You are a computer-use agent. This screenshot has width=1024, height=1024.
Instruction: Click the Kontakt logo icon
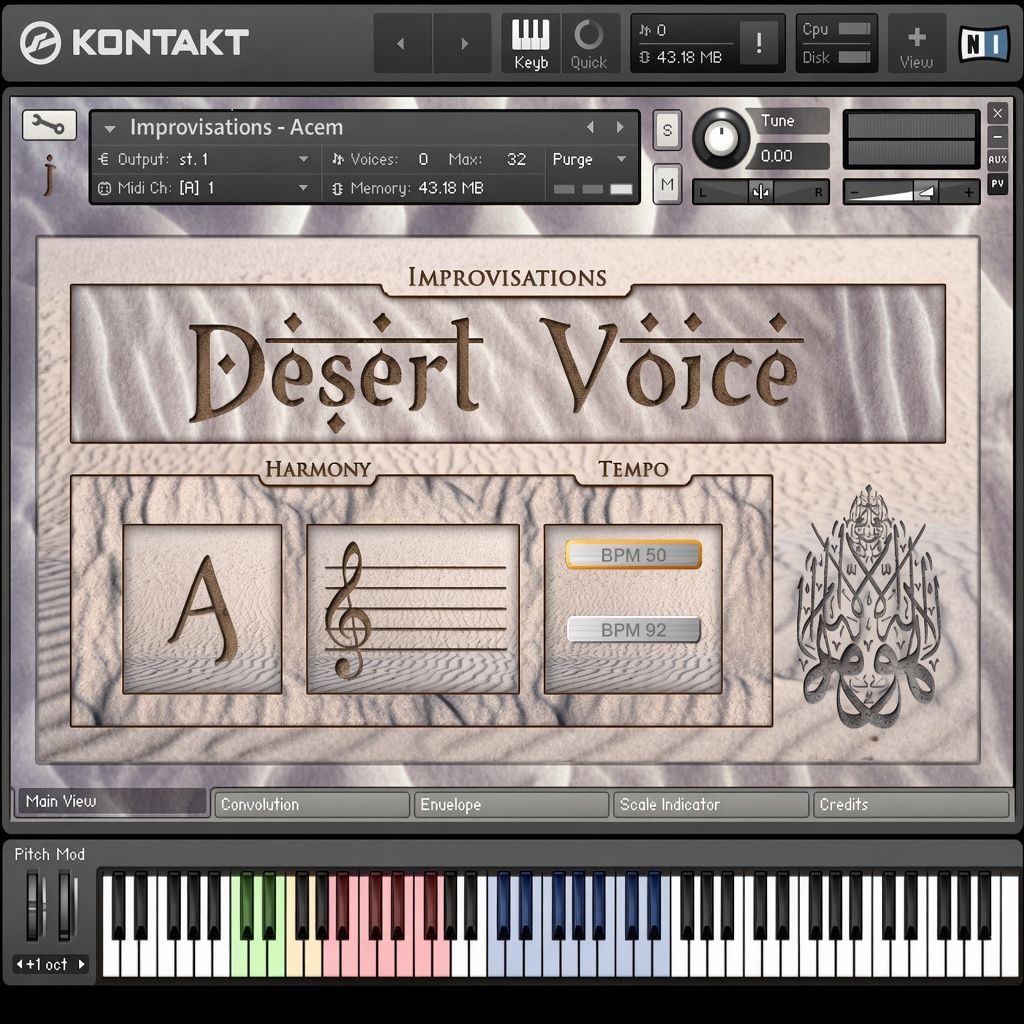click(x=40, y=42)
